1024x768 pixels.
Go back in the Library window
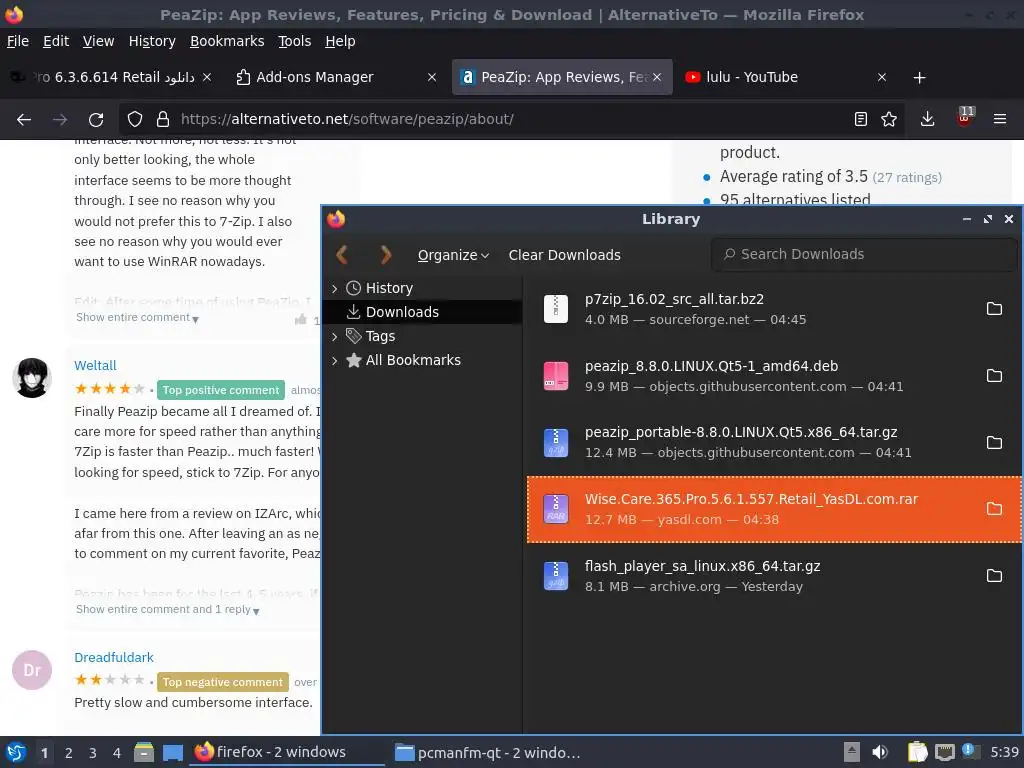point(342,255)
